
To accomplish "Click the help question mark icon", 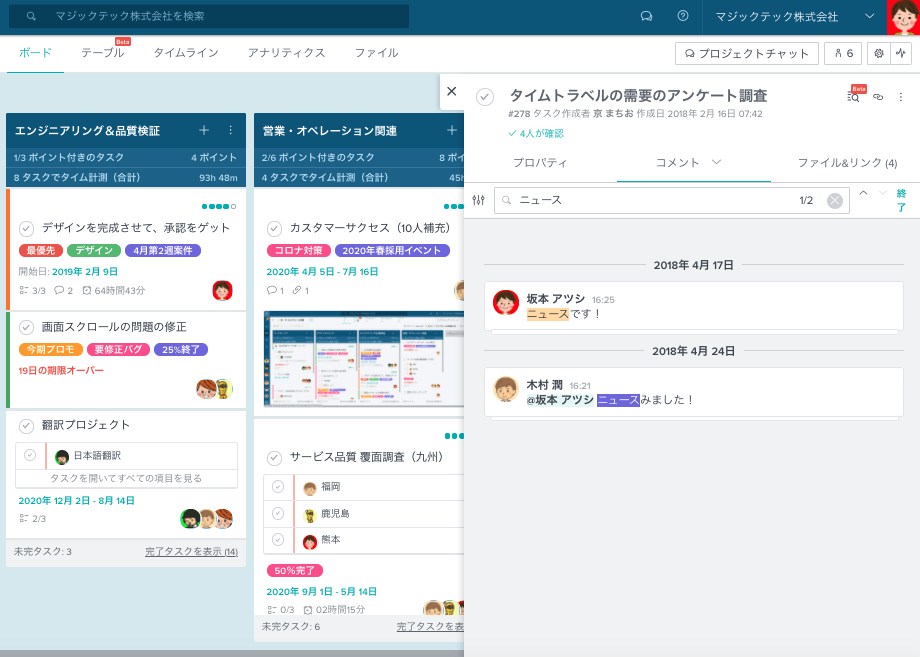I will pos(683,16).
